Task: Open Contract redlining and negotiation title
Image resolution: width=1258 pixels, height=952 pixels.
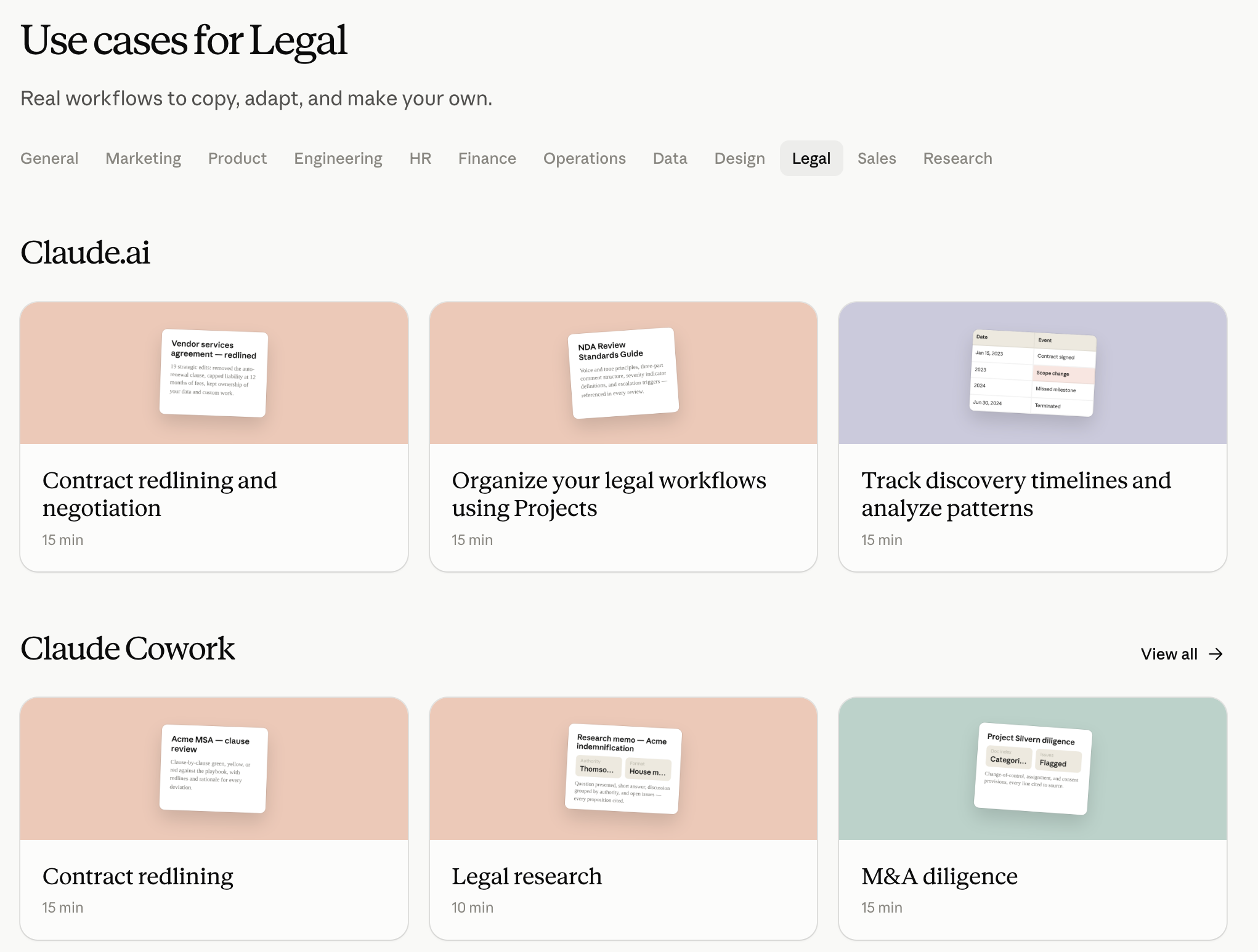Action: [x=160, y=494]
